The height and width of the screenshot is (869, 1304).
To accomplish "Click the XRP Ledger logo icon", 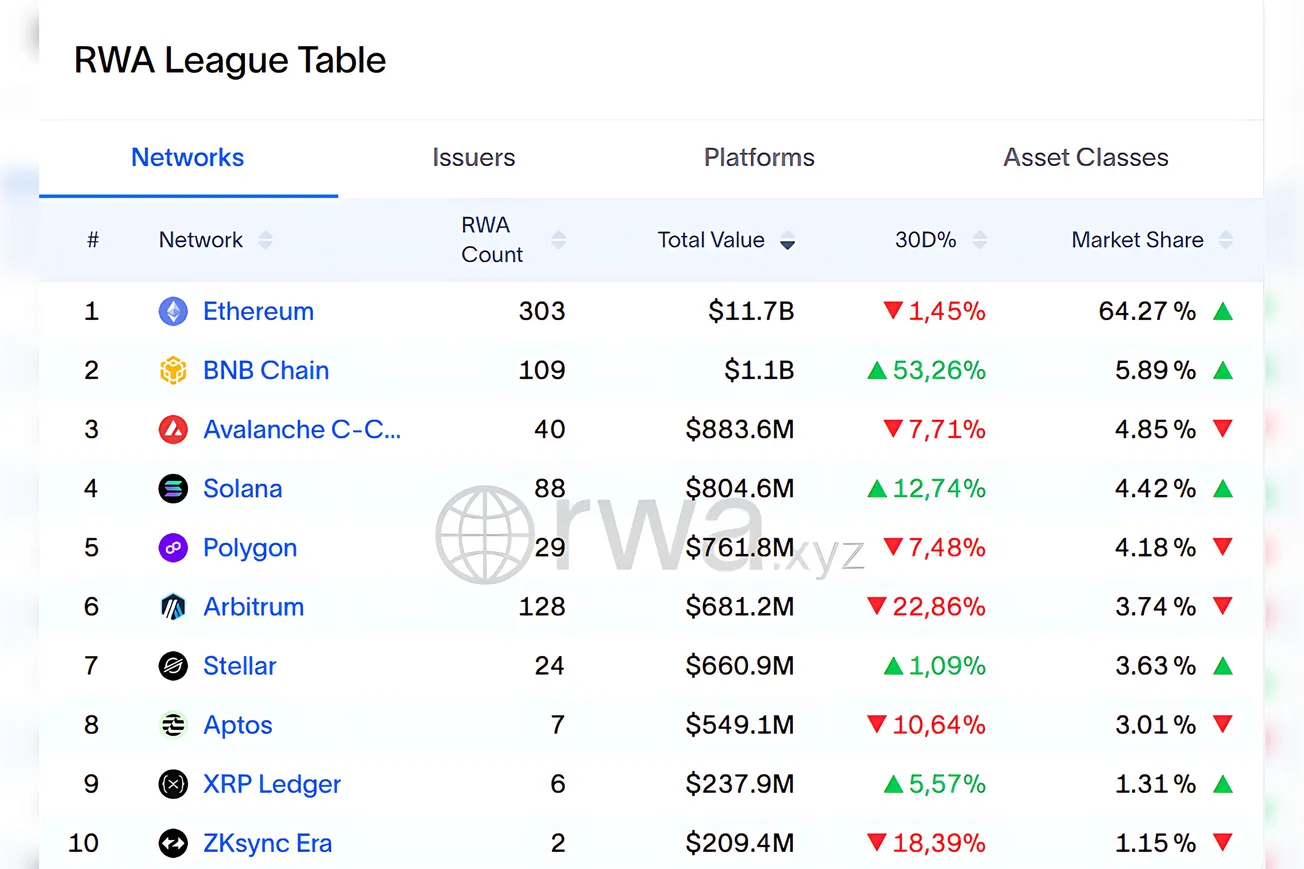I will (x=173, y=784).
